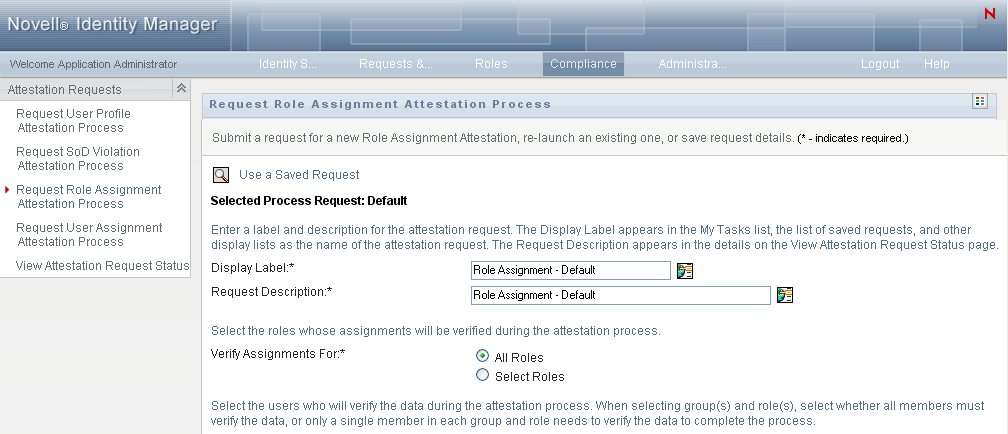Click the Logout link
Image resolution: width=1008 pixels, height=434 pixels.
coord(880,64)
